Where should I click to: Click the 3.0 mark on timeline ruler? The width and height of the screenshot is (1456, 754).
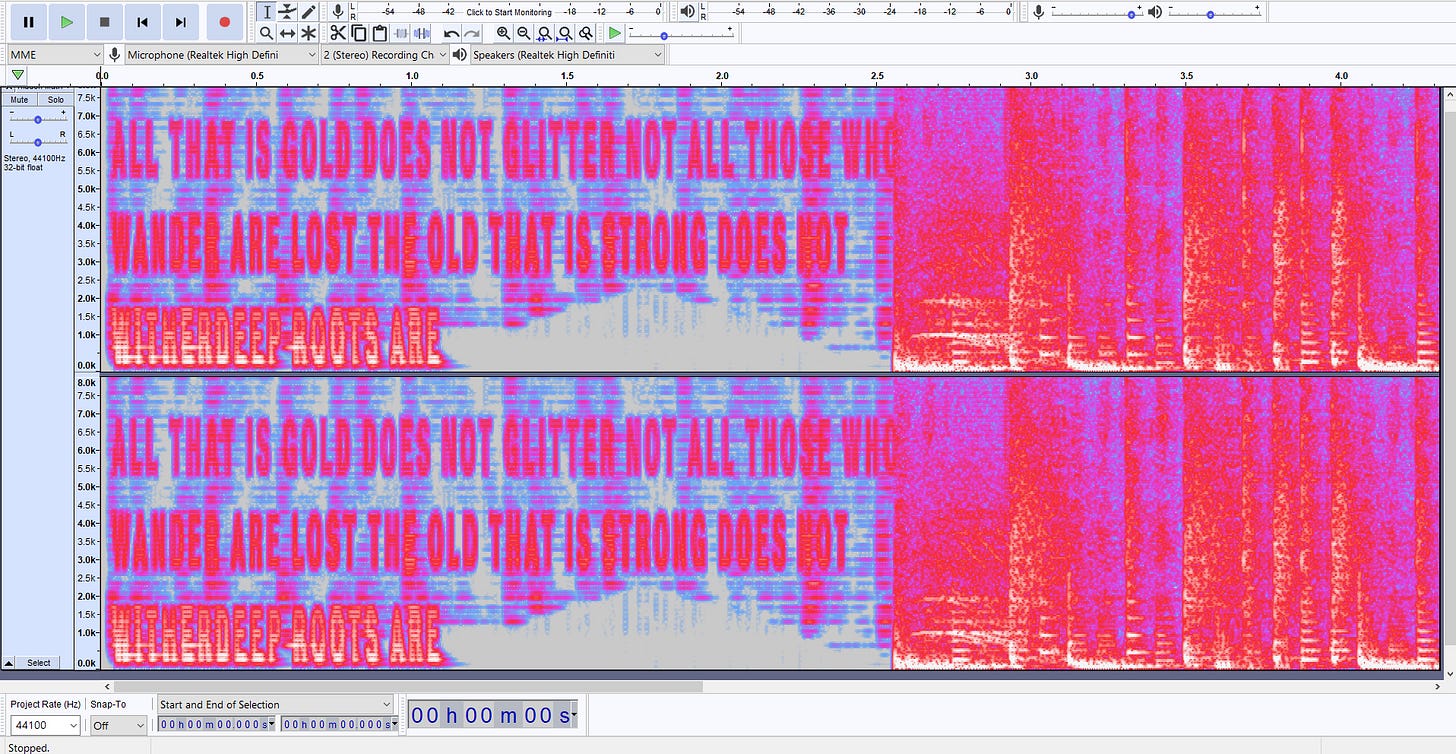[1031, 76]
